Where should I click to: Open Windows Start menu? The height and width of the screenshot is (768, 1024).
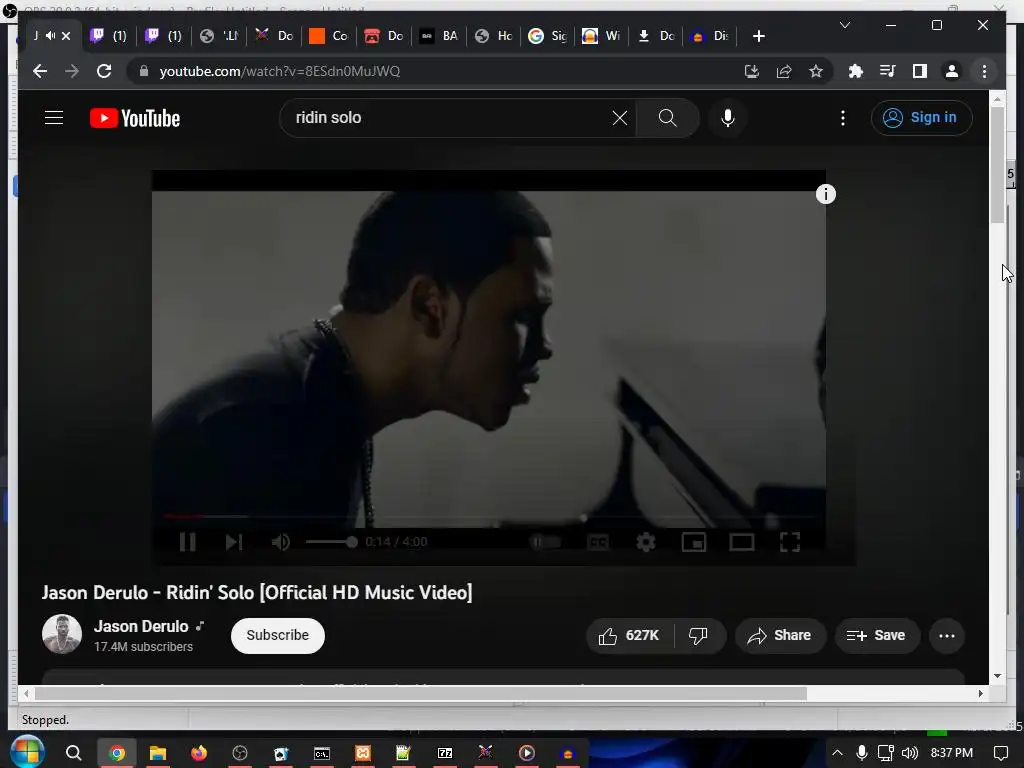[x=27, y=752]
